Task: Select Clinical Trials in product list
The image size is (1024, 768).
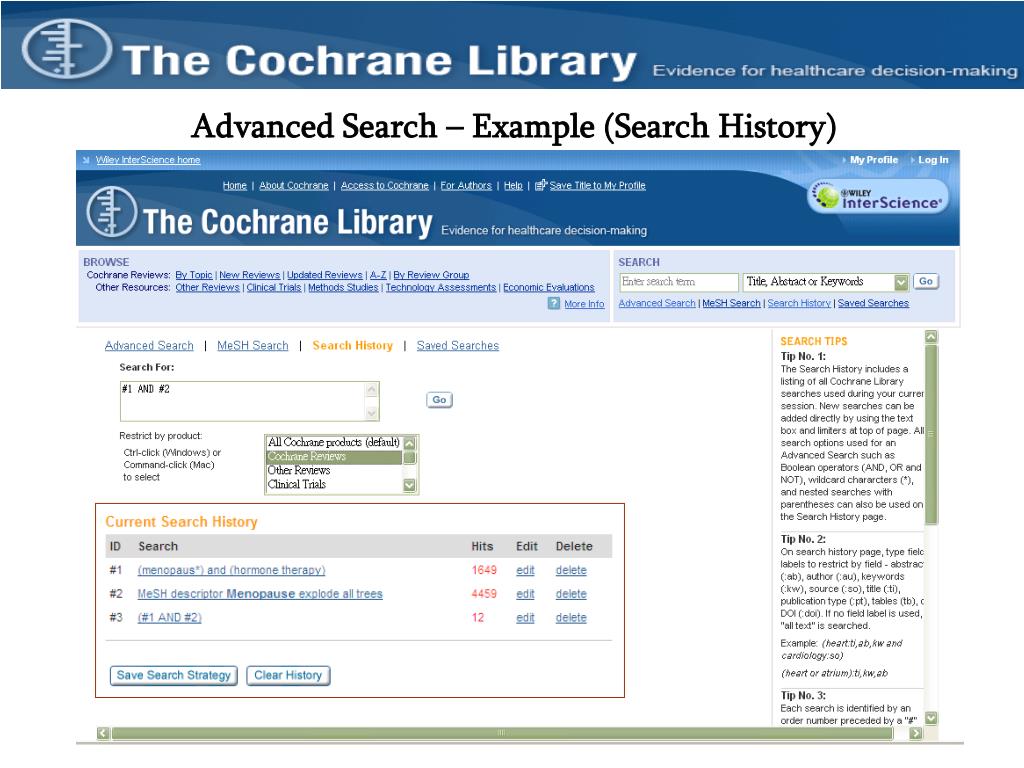Action: (x=334, y=485)
